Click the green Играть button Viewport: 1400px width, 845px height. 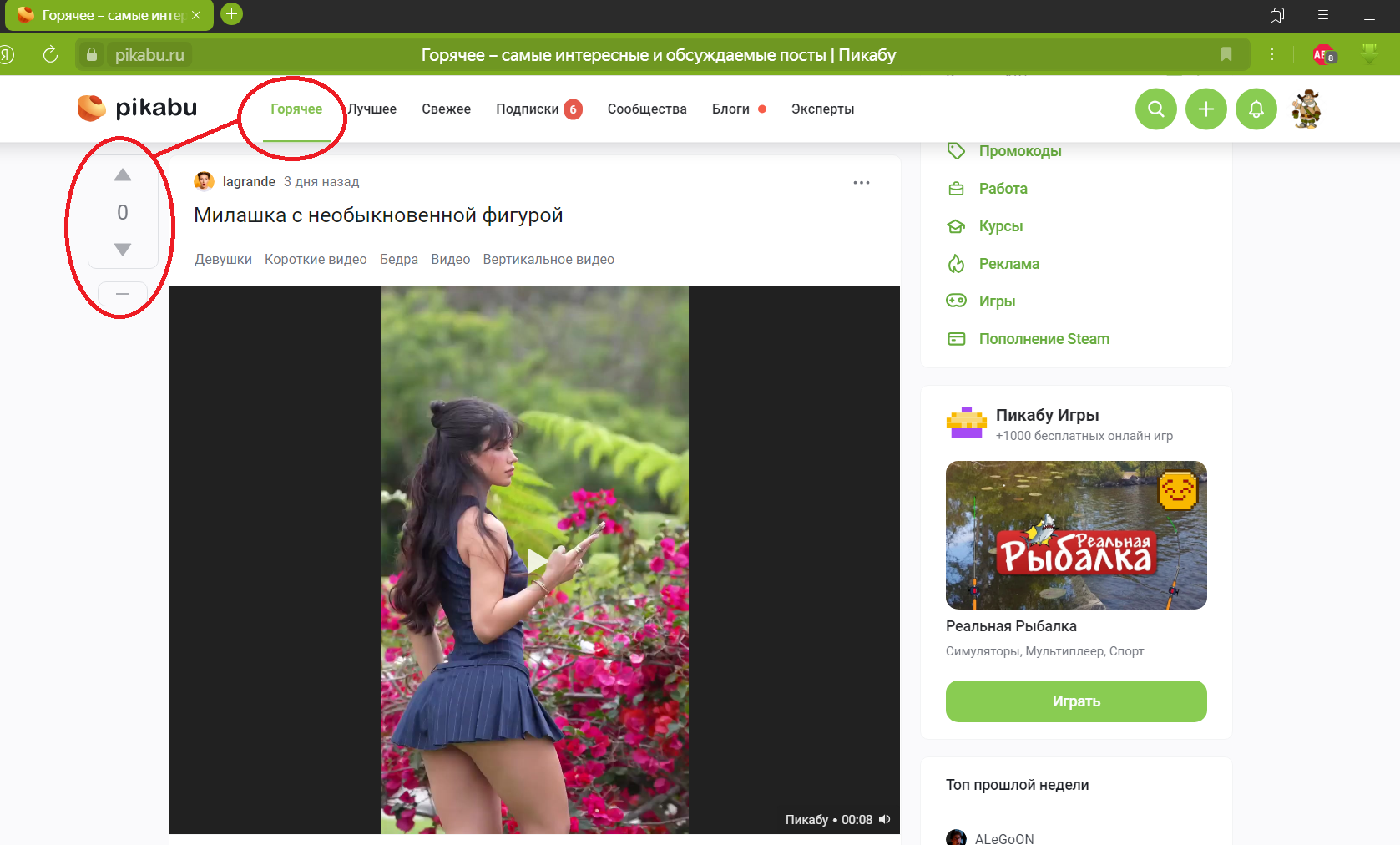1076,701
